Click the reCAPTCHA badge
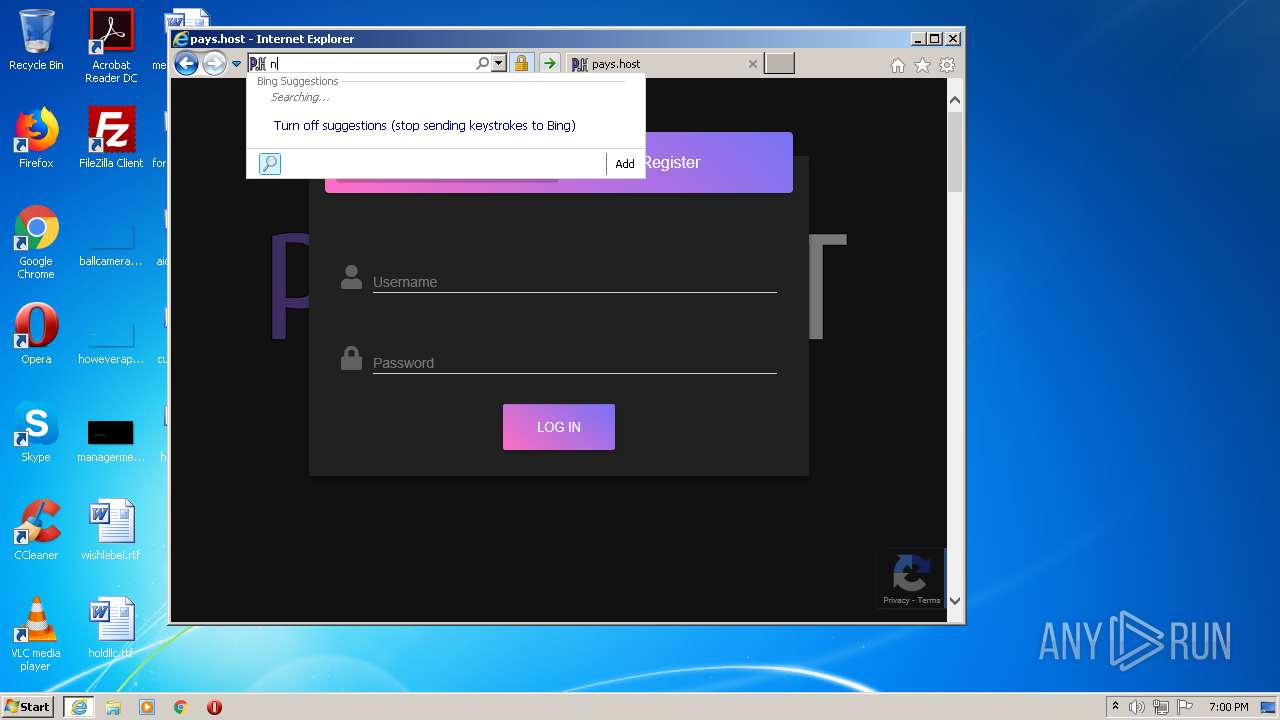The image size is (1280, 720). pyautogui.click(x=911, y=578)
